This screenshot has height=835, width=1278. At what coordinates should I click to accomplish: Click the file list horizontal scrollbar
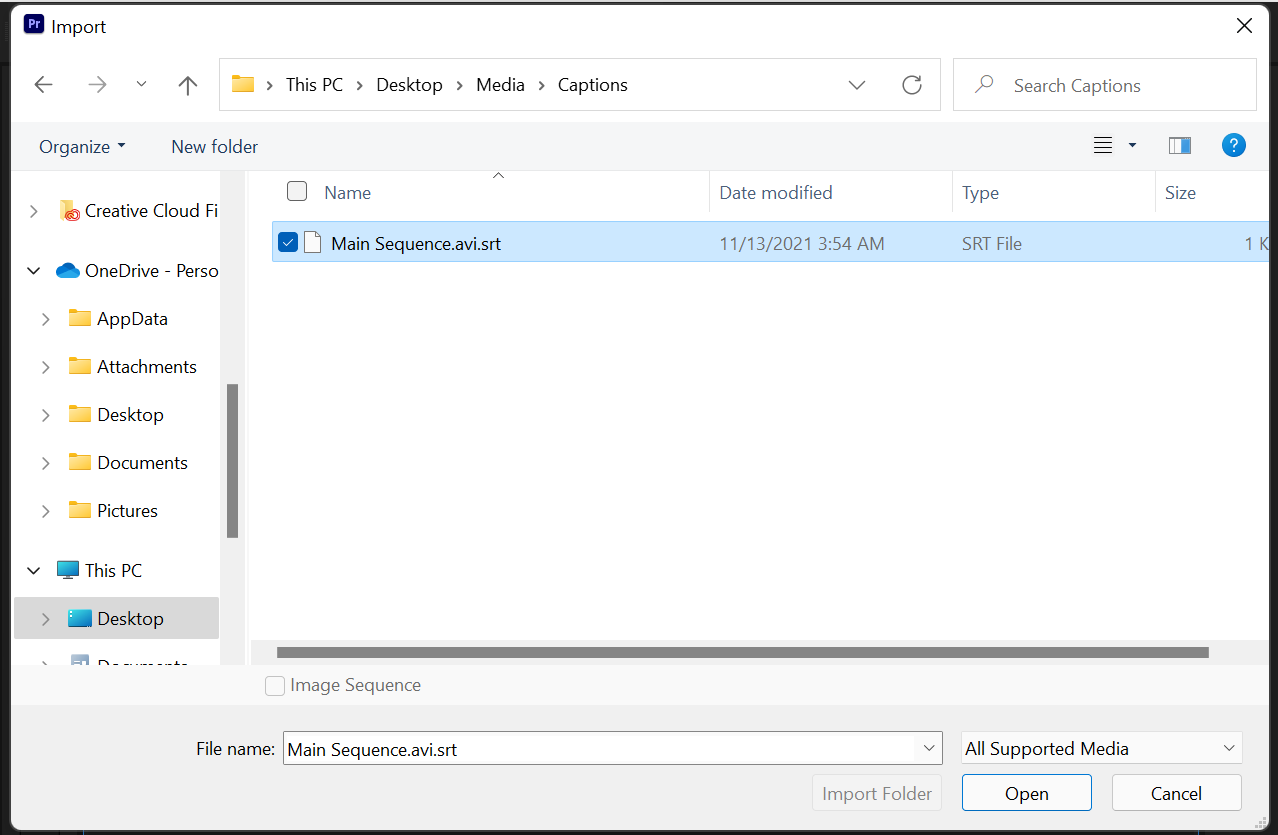pyautogui.click(x=743, y=652)
